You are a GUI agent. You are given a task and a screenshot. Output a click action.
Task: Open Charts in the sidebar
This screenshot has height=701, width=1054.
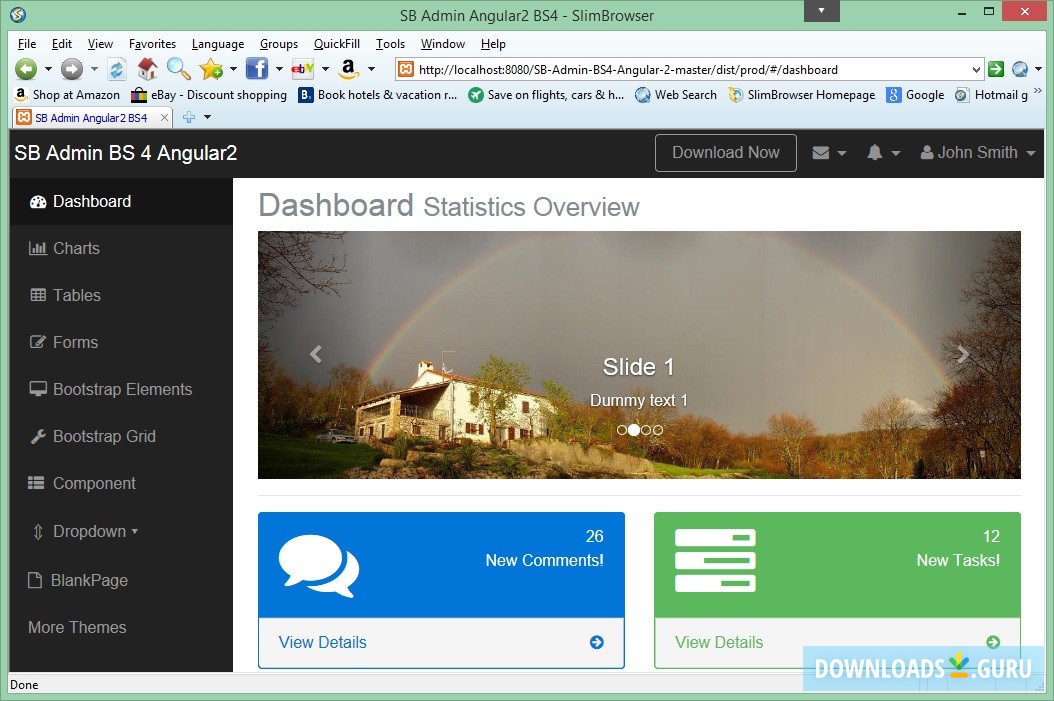(x=121, y=249)
